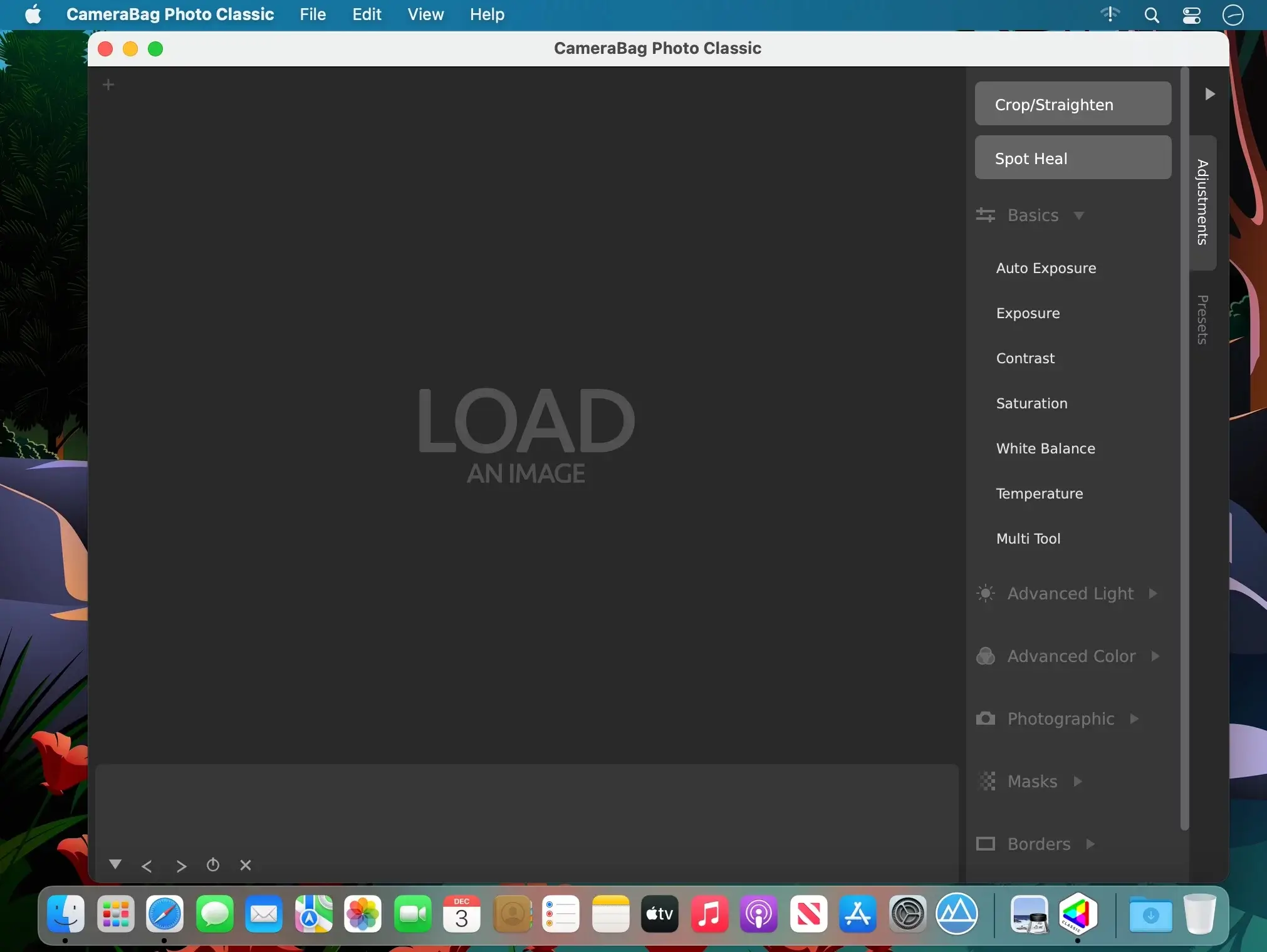Image resolution: width=1267 pixels, height=952 pixels.
Task: Open System Settings from the Dock
Action: (907, 914)
